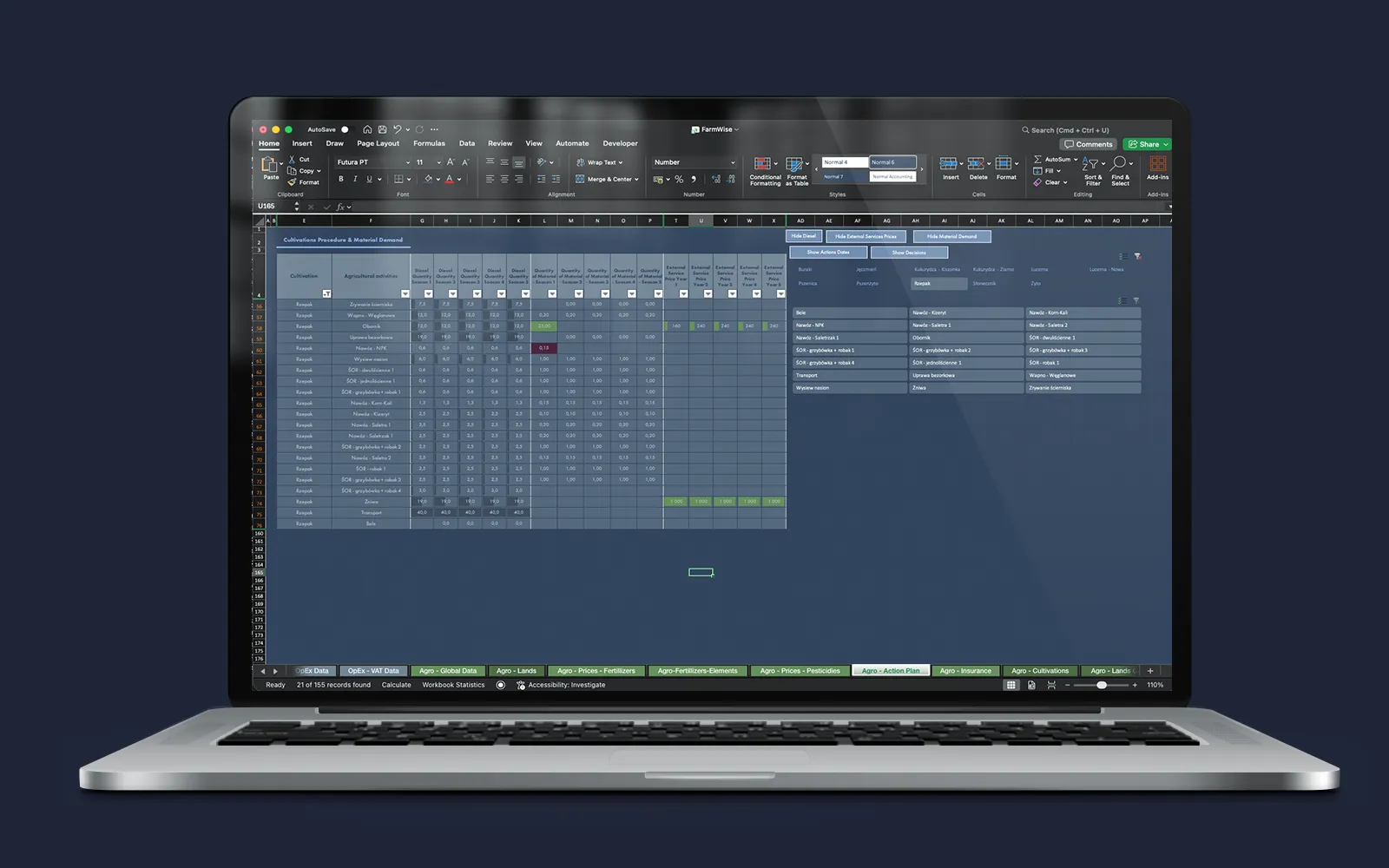The height and width of the screenshot is (868, 1389).
Task: Toggle italic formatting
Action: click(355, 179)
